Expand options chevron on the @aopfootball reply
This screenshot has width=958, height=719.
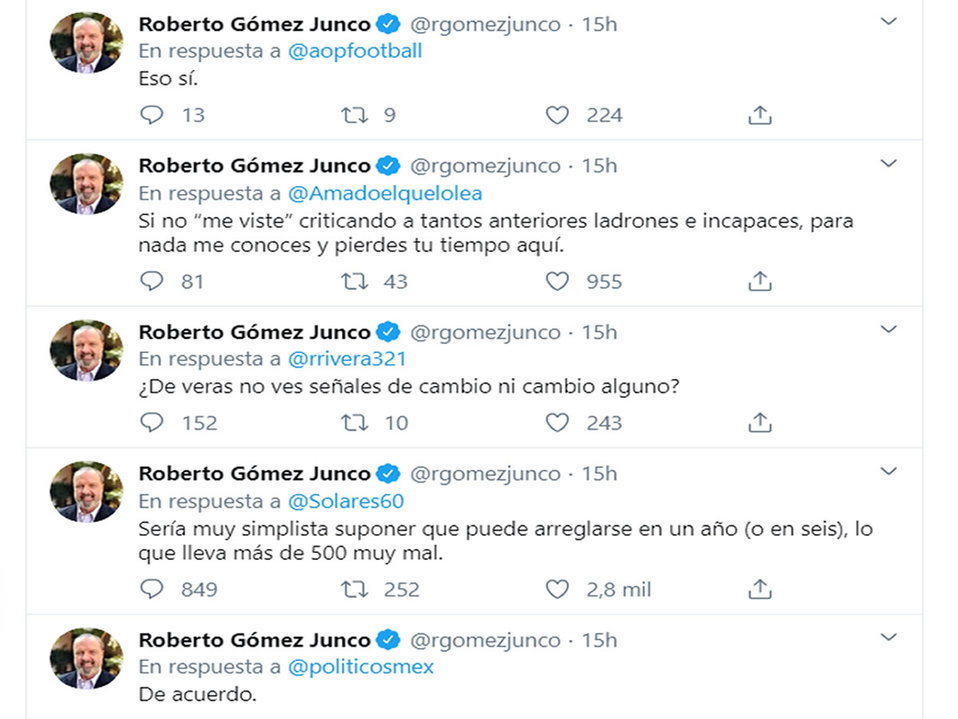[x=888, y=22]
